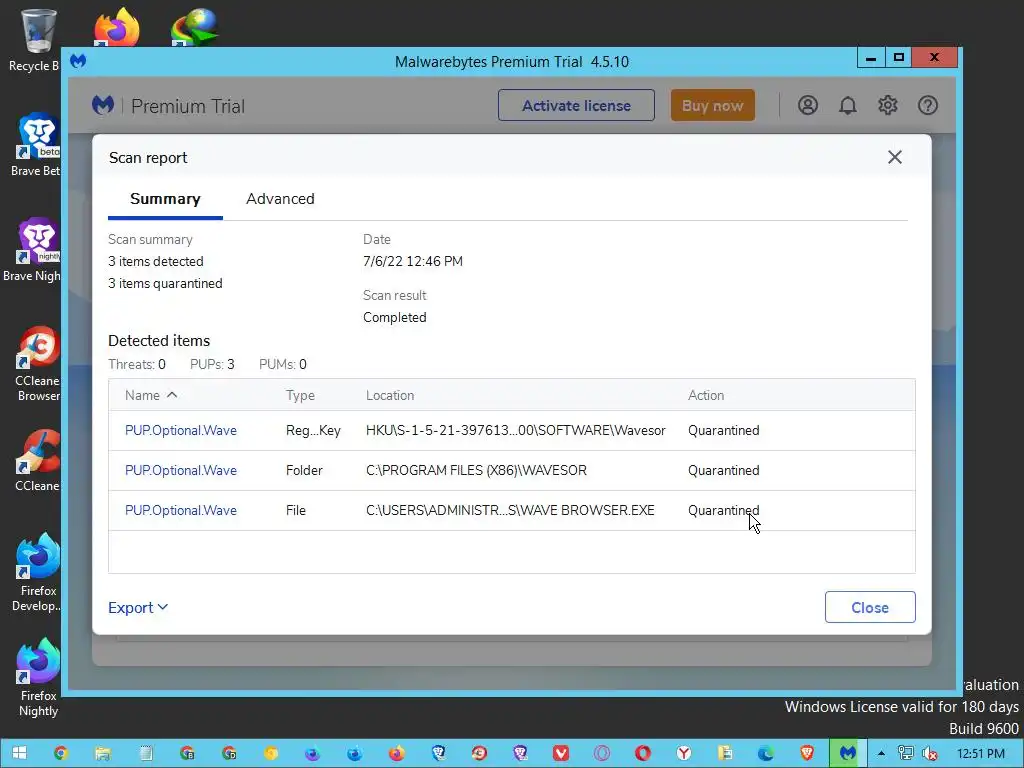Click the Type column header
This screenshot has width=1024, height=768.
300,395
